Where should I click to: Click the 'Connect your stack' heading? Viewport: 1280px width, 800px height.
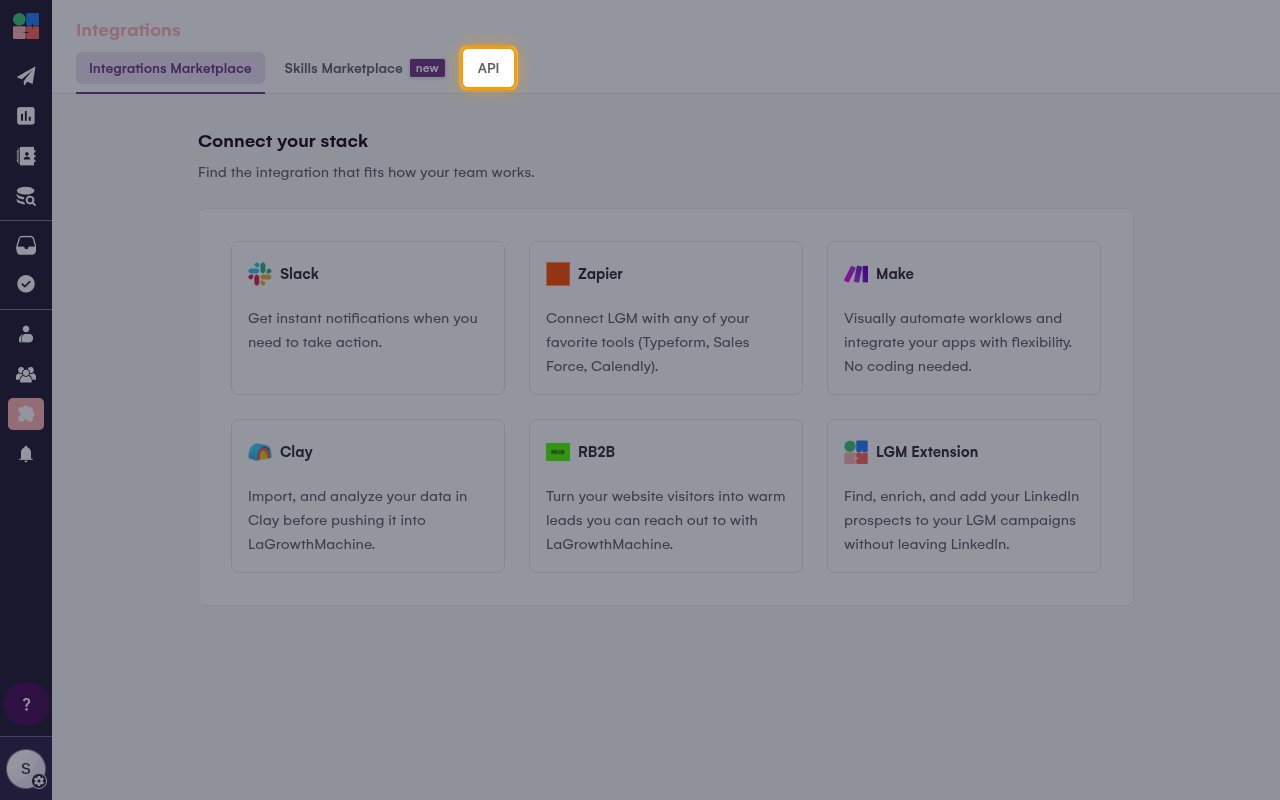pyautogui.click(x=283, y=141)
